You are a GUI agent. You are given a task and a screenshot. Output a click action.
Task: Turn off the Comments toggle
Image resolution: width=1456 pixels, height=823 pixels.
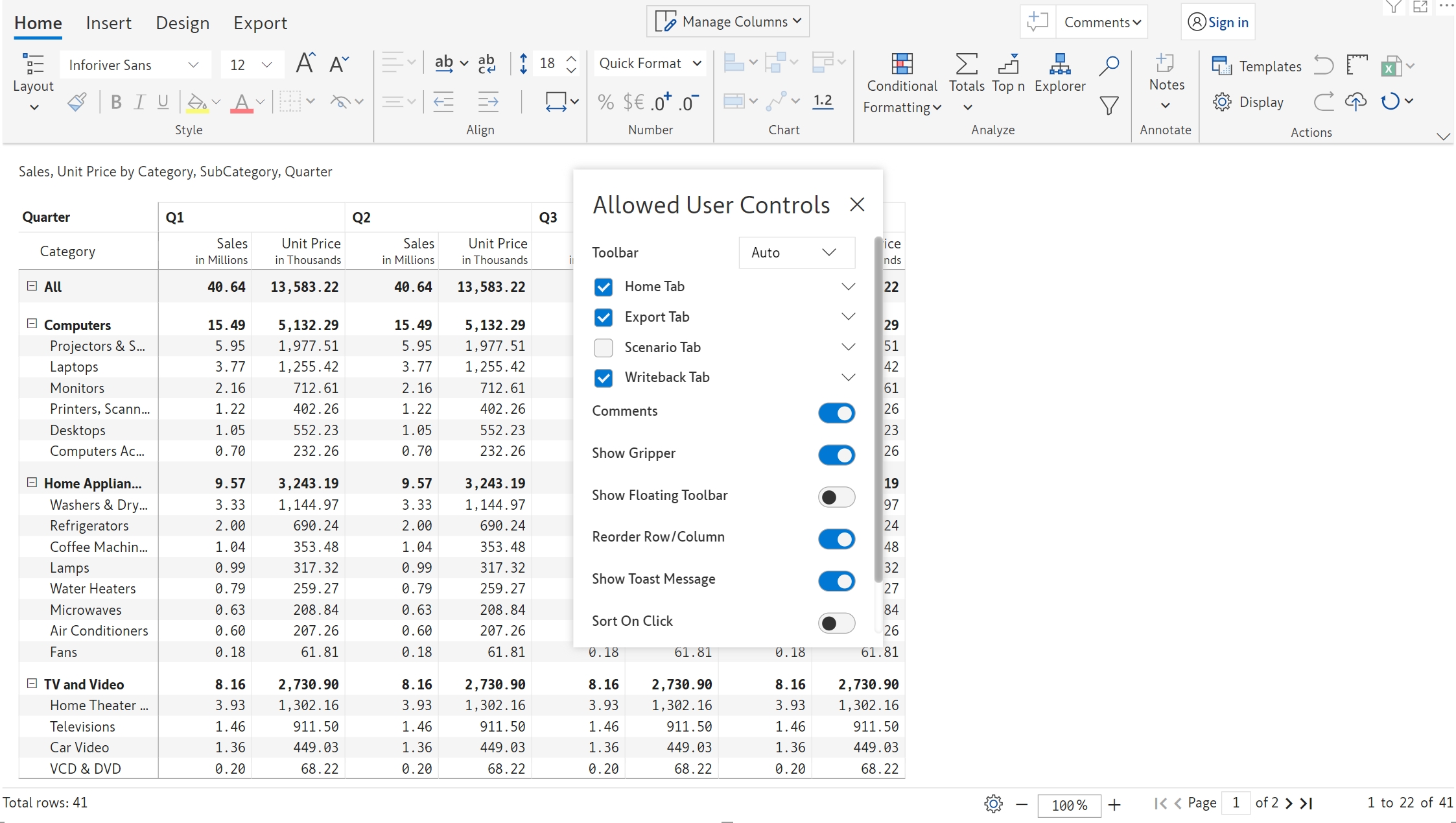836,412
